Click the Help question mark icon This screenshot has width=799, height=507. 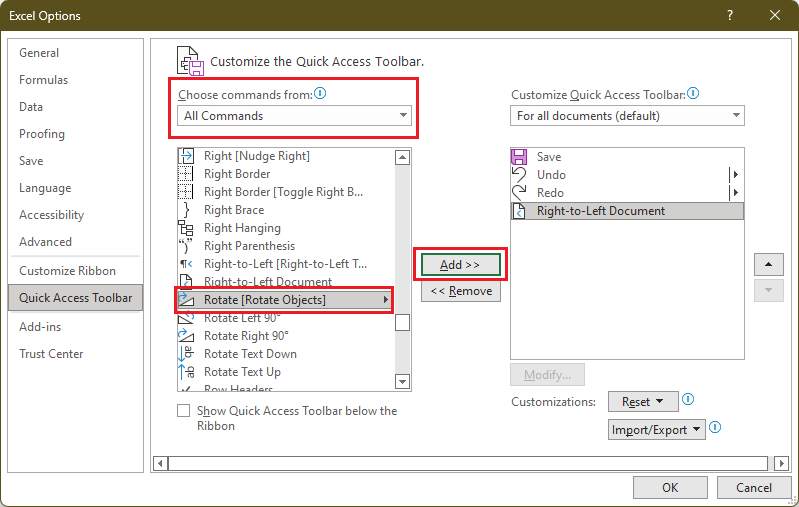730,15
